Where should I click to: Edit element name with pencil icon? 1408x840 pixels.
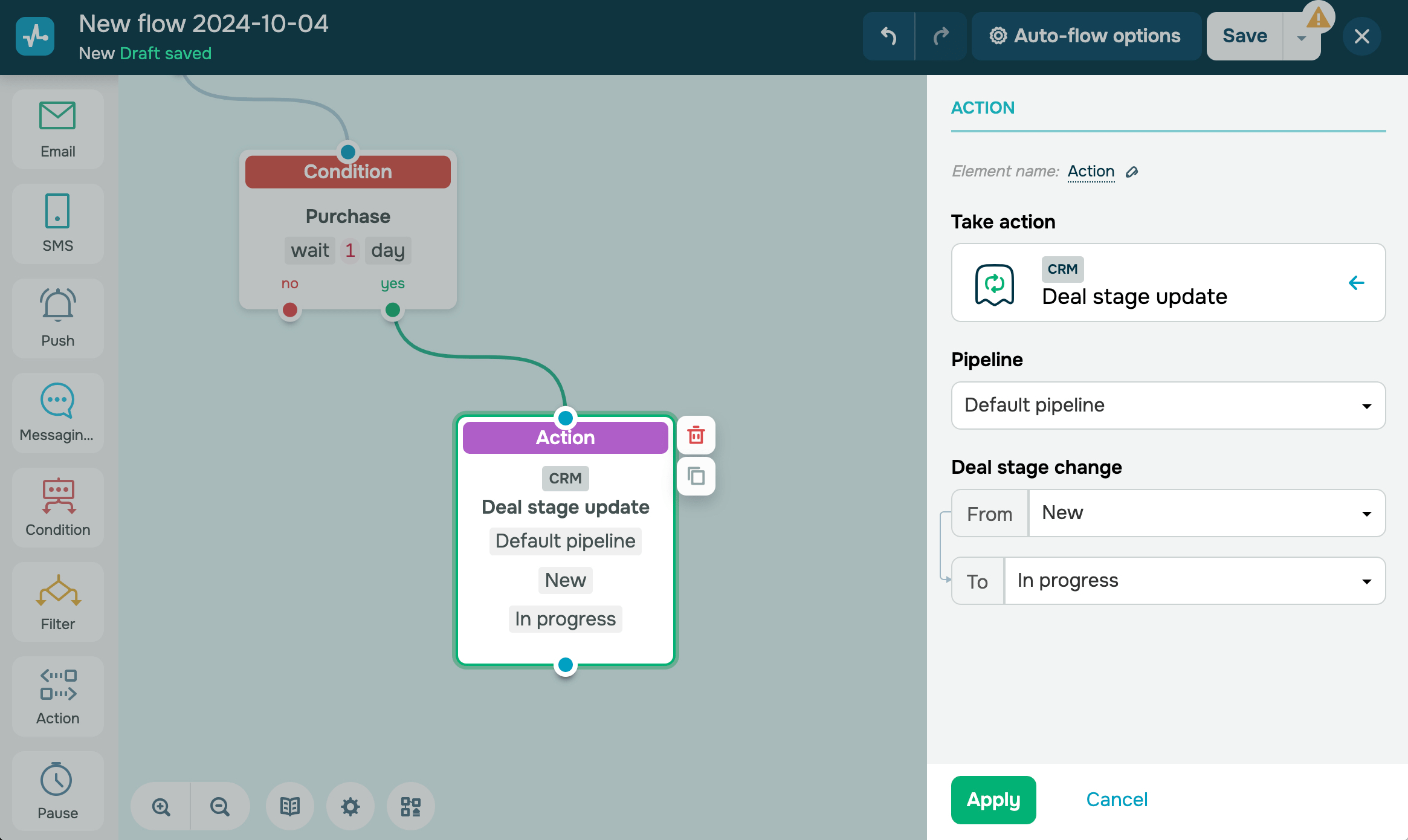click(x=1132, y=172)
